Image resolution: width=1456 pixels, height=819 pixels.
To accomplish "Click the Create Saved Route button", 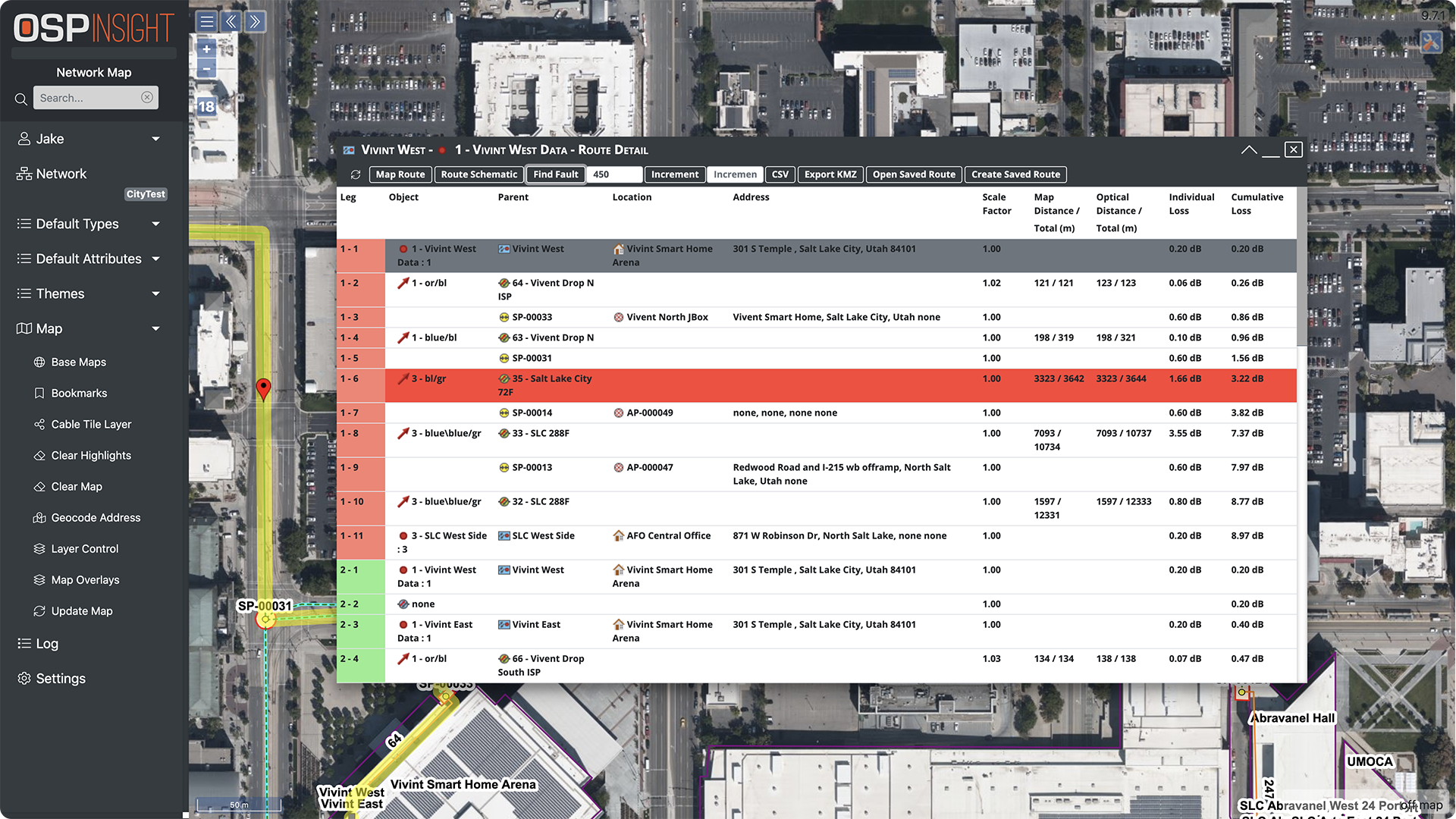I will (1016, 174).
